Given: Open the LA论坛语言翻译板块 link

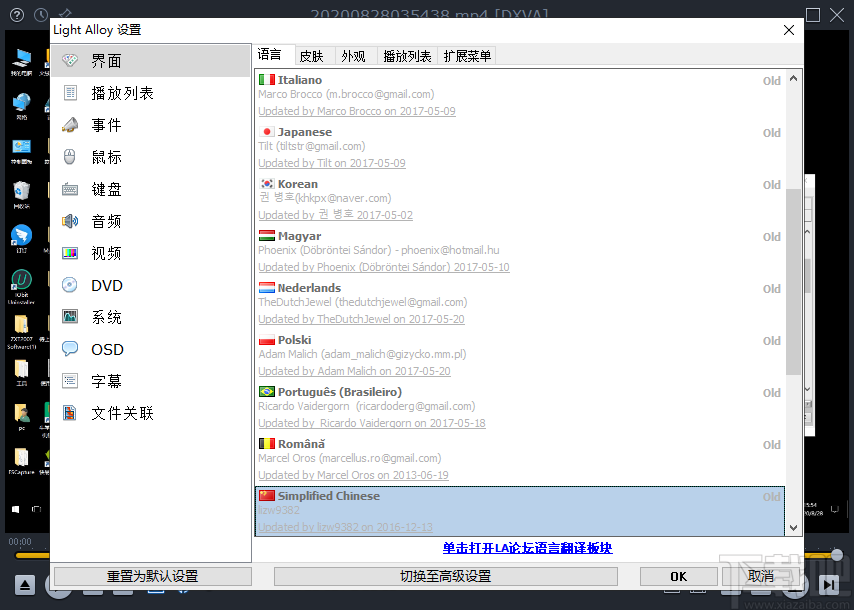Looking at the screenshot, I should pyautogui.click(x=527, y=548).
